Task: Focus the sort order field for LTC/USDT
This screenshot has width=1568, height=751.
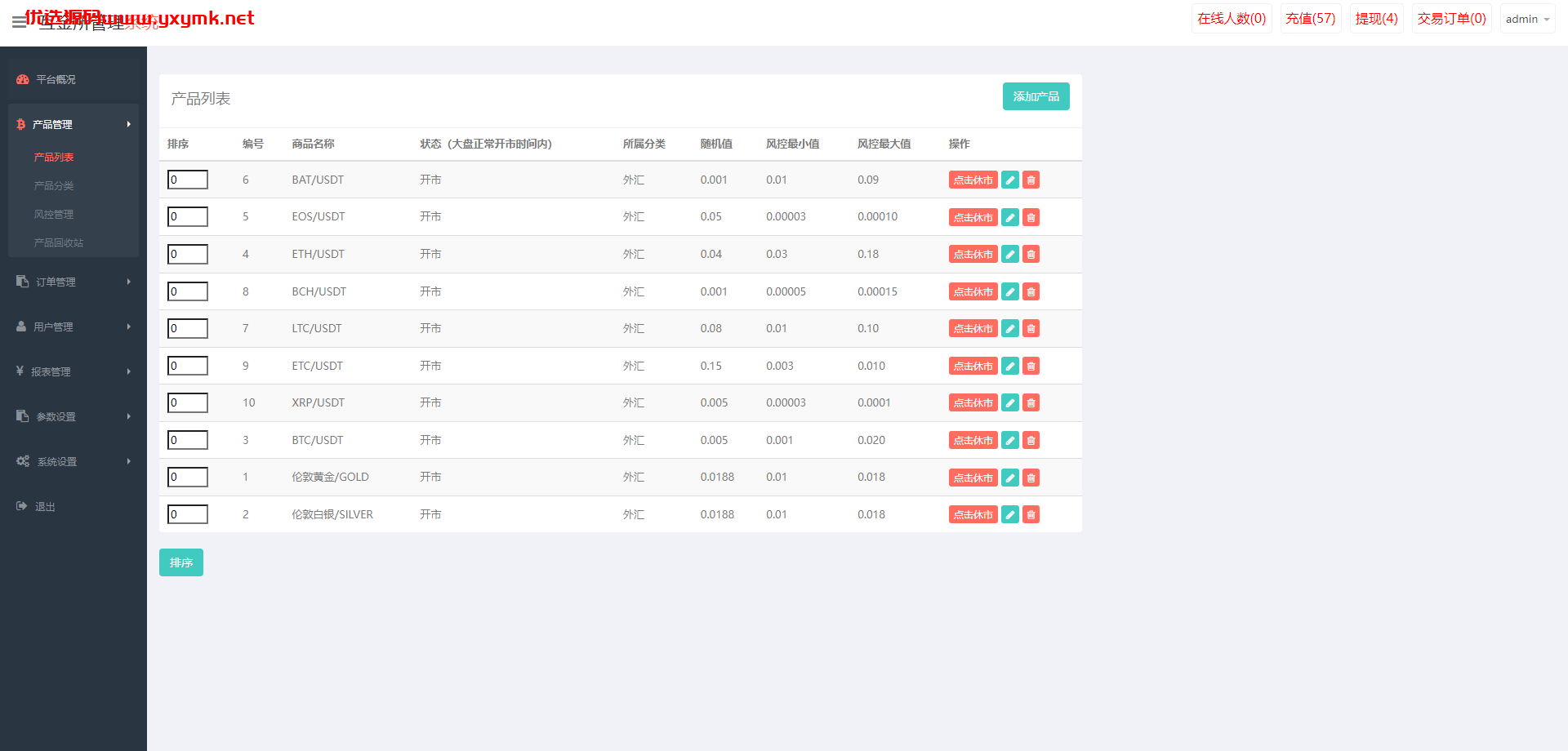Action: tap(188, 328)
